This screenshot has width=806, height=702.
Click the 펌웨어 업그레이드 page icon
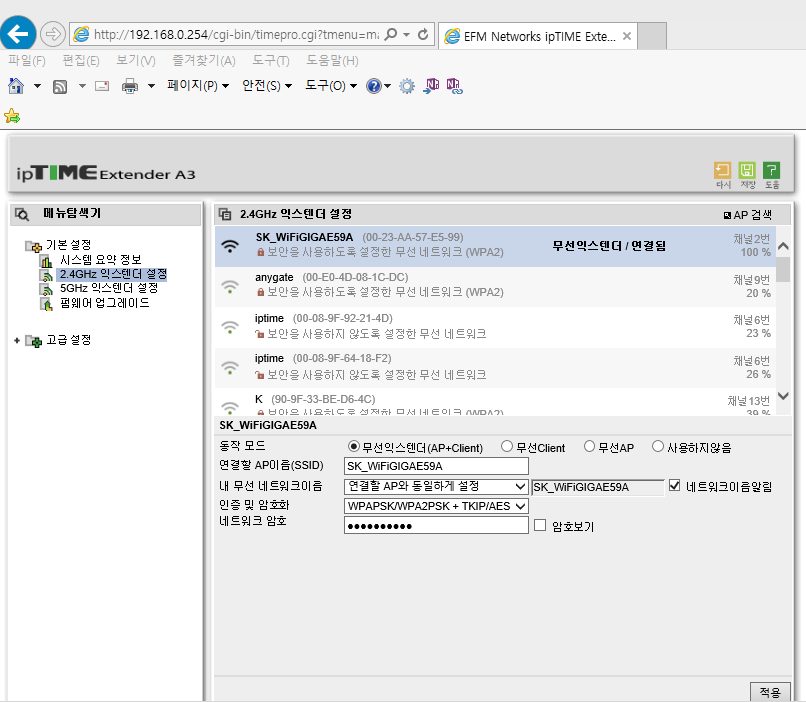[47, 304]
